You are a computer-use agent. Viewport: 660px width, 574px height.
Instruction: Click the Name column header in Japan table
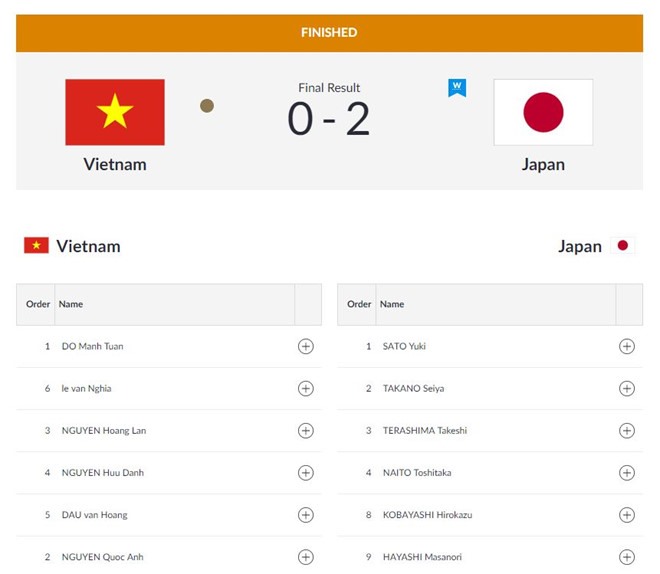tap(392, 304)
